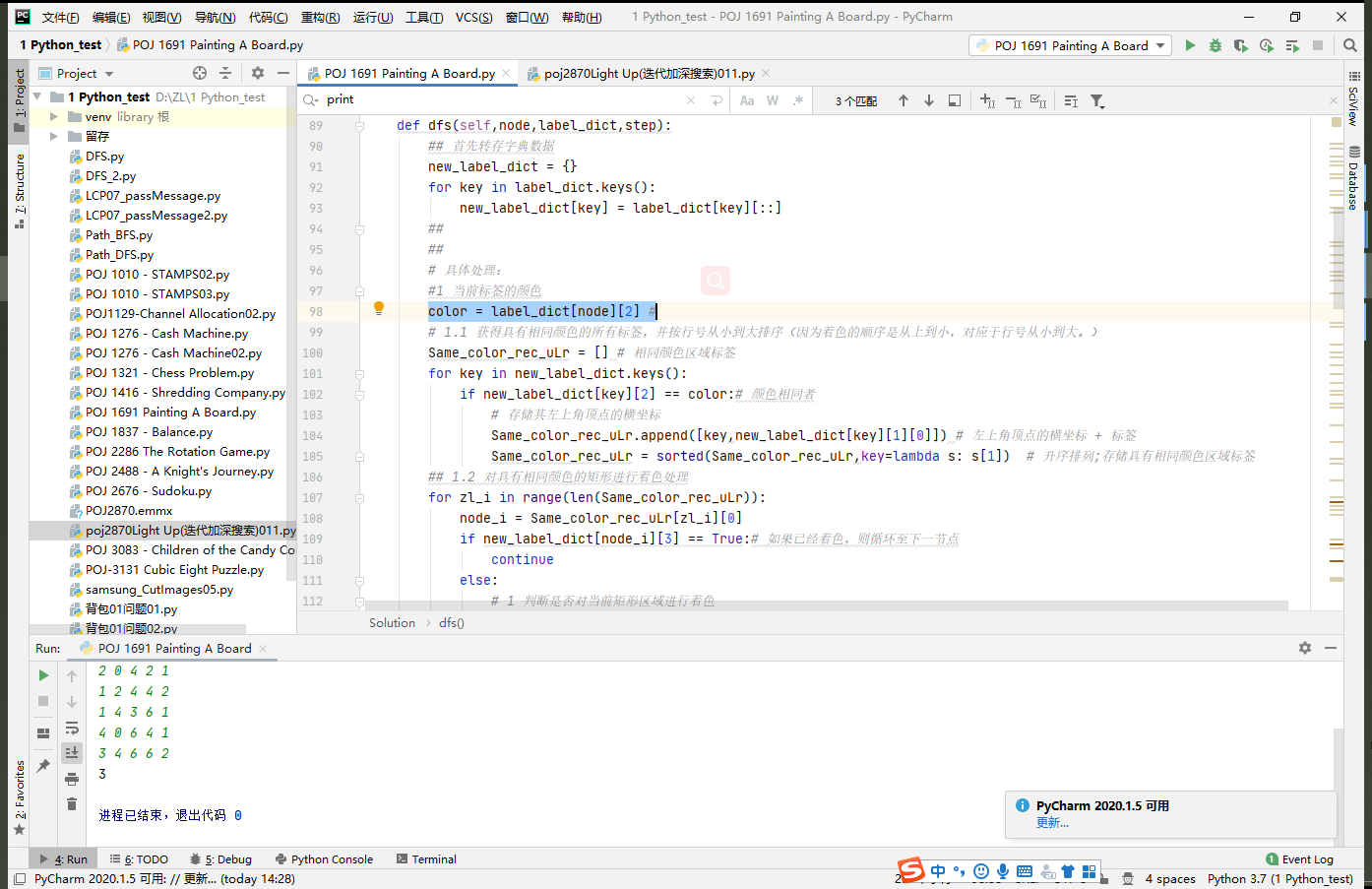
Task: Open the Python Console tab
Action: (x=324, y=859)
